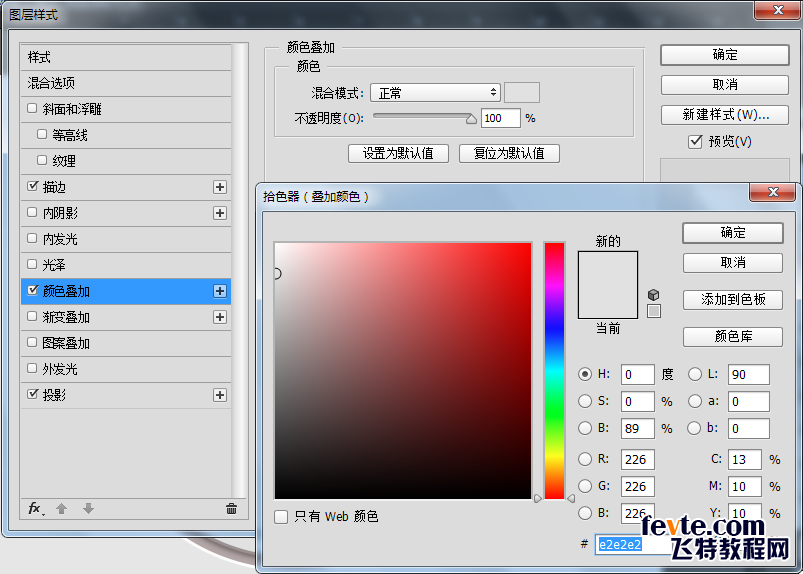This screenshot has height=574, width=803.
Task: Open 混合选项 in the style list
Action: [x=126, y=83]
